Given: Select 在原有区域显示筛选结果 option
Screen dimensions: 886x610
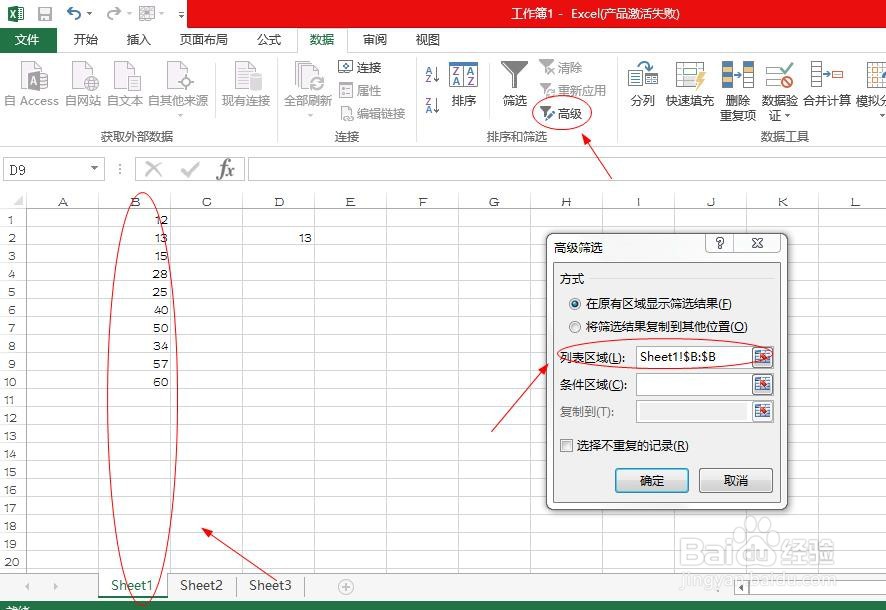Looking at the screenshot, I should click(577, 304).
